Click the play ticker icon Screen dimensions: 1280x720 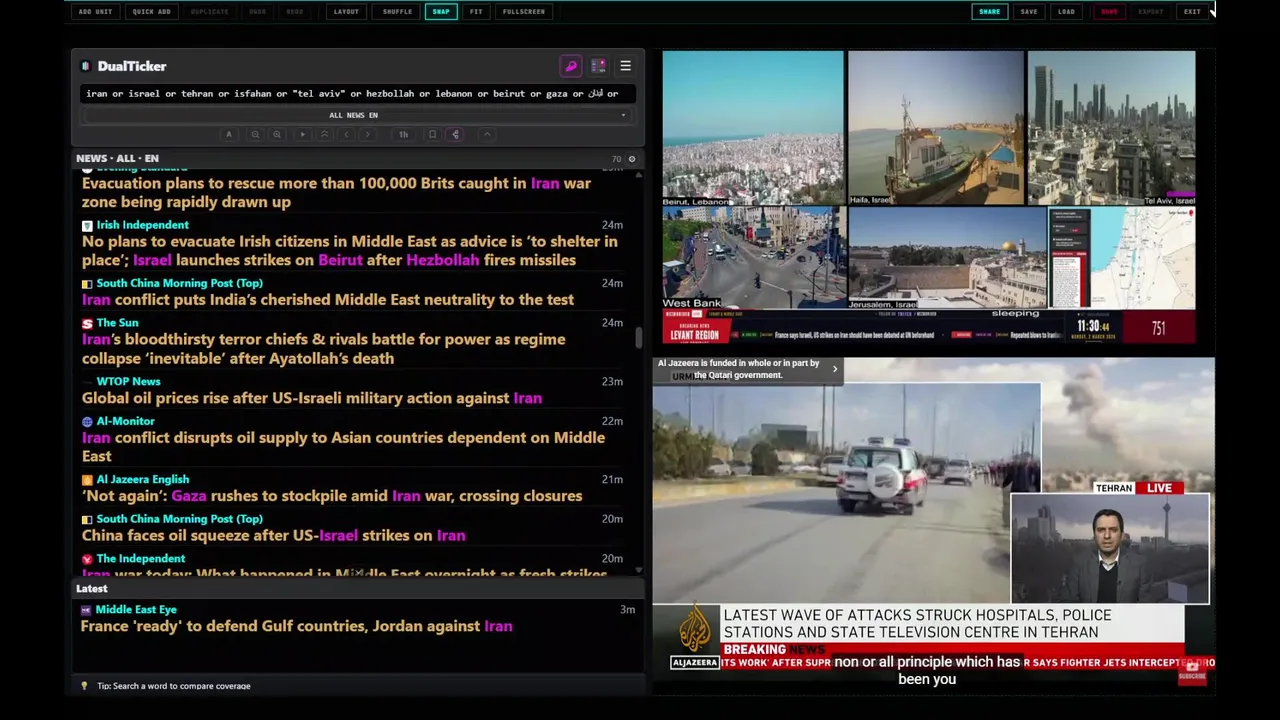click(302, 134)
